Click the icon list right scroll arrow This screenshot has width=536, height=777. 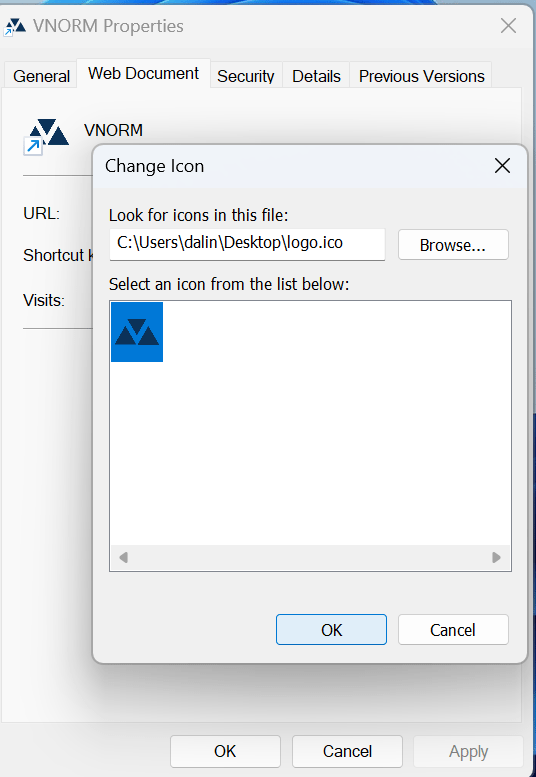pos(496,557)
